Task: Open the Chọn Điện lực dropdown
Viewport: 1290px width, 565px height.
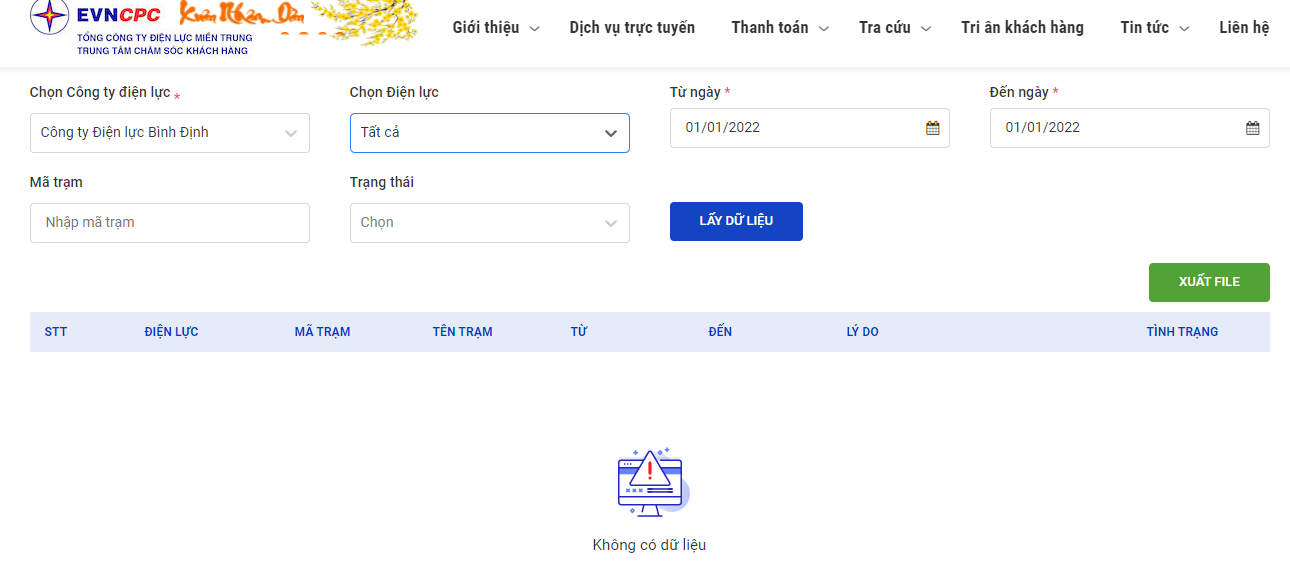Action: click(x=490, y=133)
